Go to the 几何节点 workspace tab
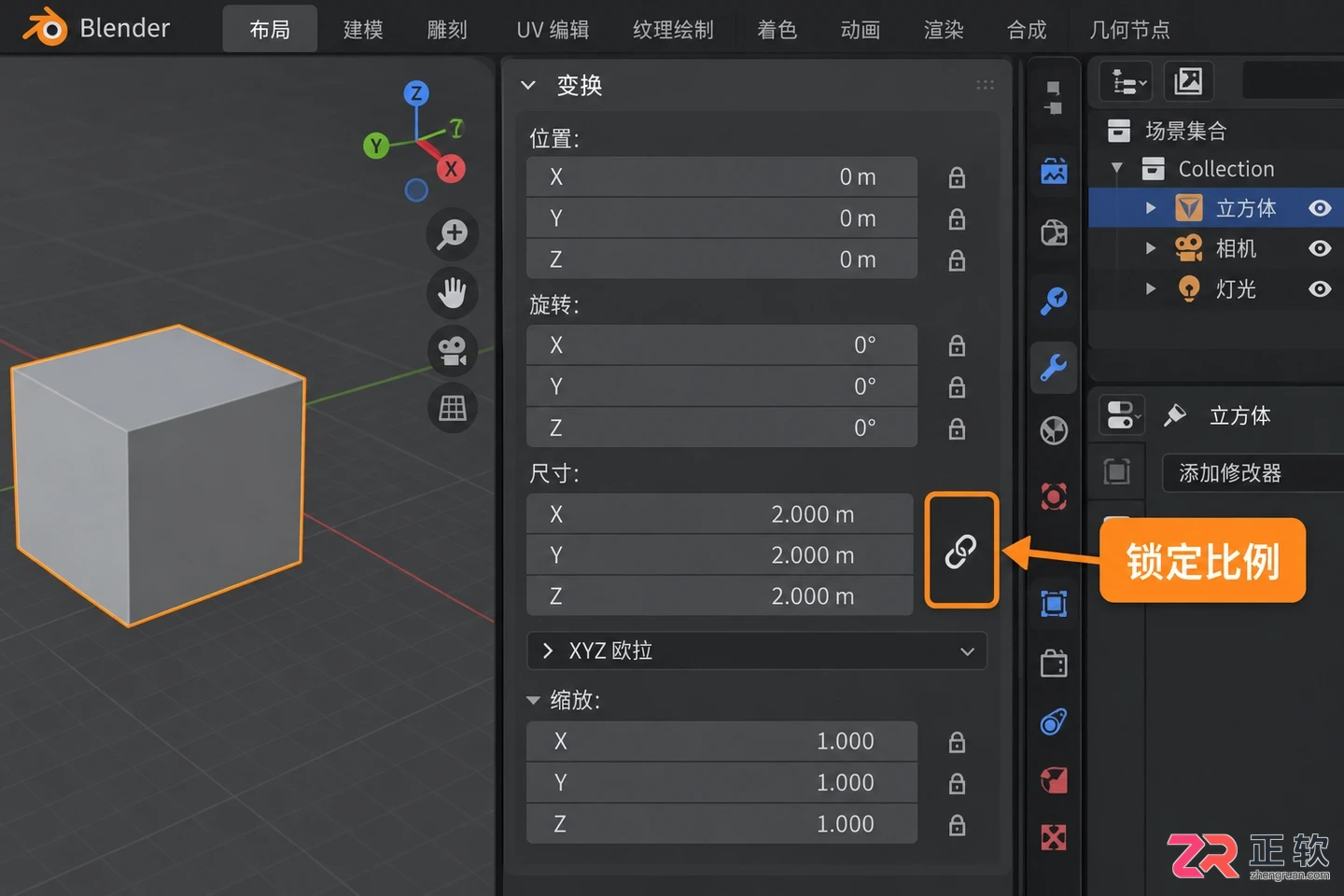This screenshot has width=1344, height=896. coord(1129,30)
